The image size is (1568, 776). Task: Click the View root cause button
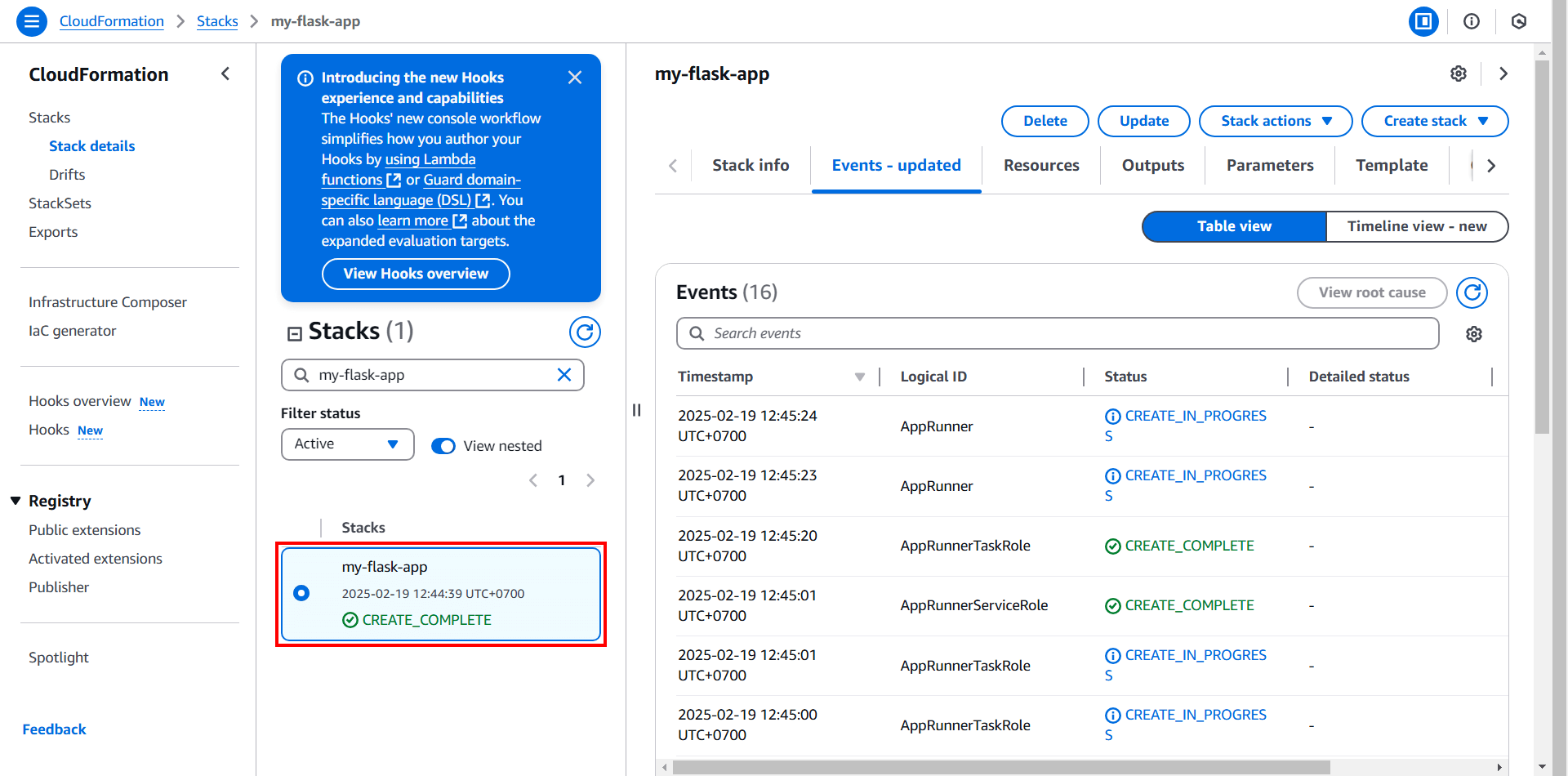click(x=1372, y=292)
